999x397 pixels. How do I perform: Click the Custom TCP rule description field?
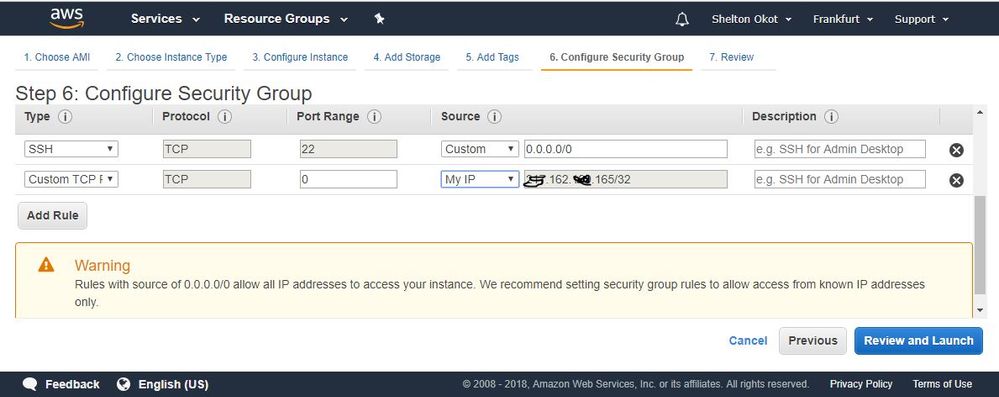point(840,180)
